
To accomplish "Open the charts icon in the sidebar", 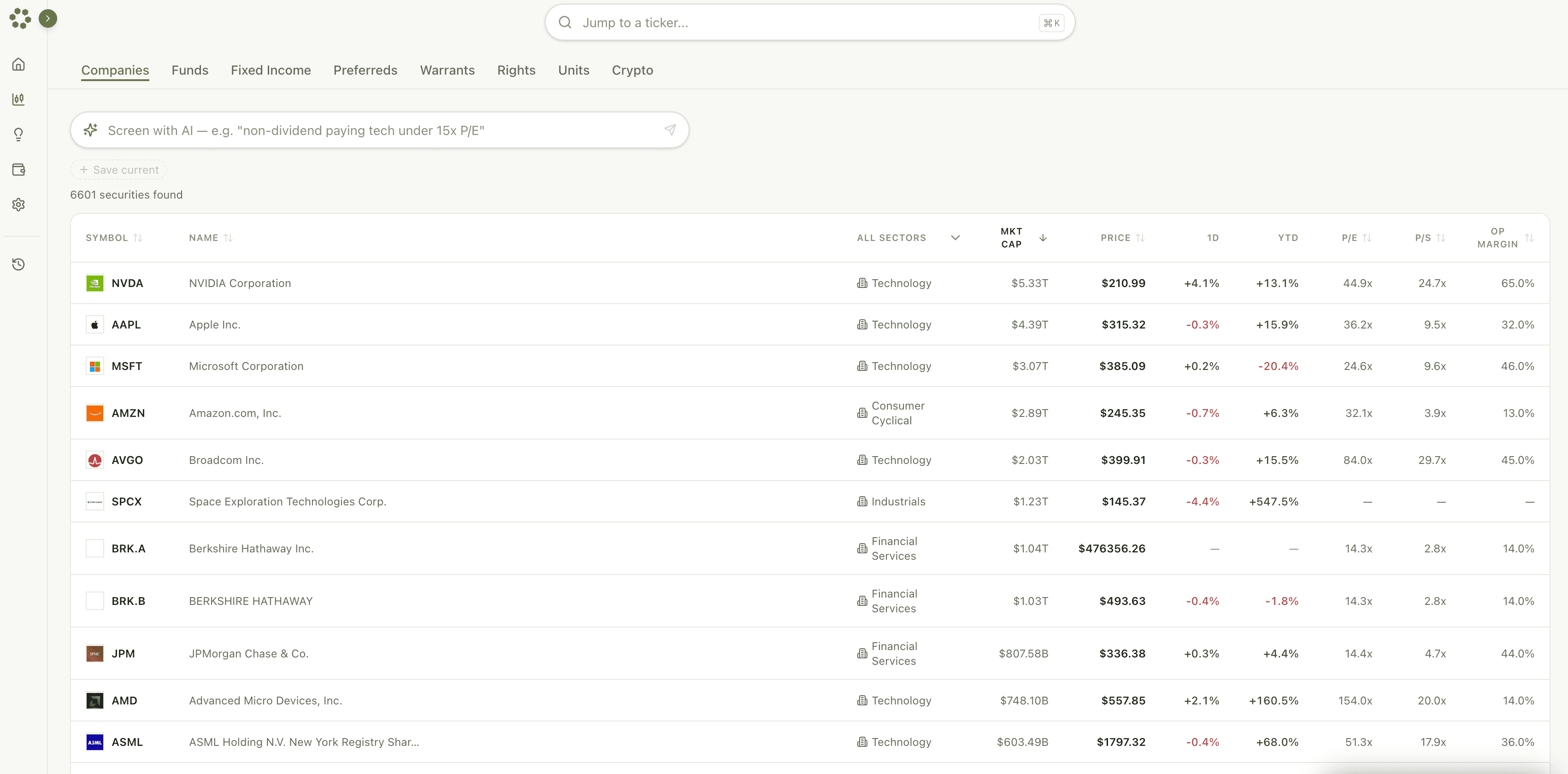I will pyautogui.click(x=19, y=99).
